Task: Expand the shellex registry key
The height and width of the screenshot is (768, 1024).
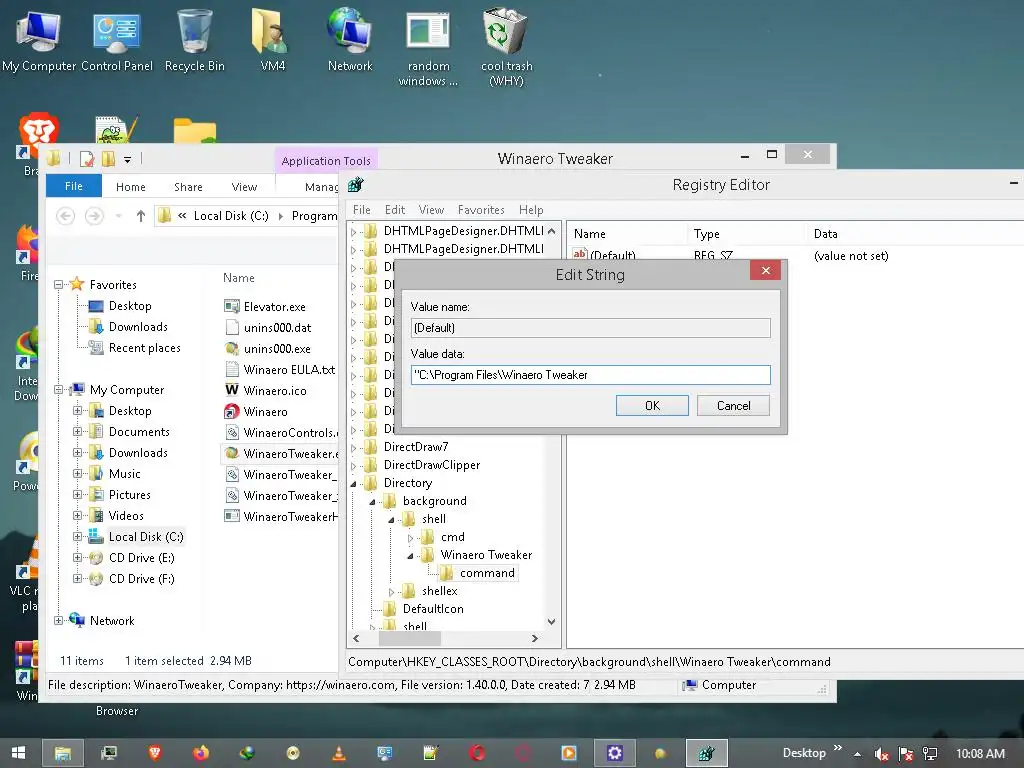Action: 391,592
